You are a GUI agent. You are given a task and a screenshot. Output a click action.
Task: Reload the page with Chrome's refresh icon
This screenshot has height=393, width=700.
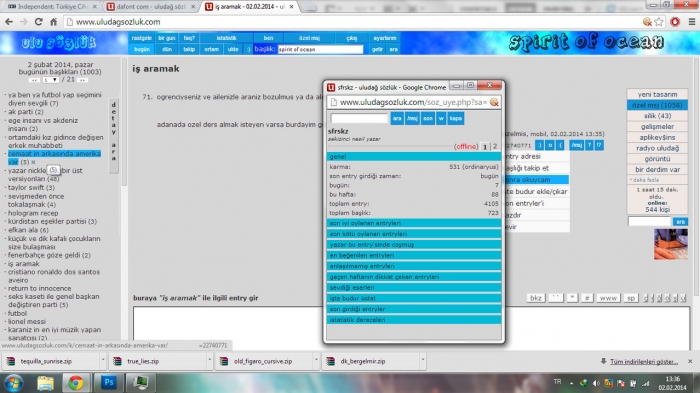(38, 22)
